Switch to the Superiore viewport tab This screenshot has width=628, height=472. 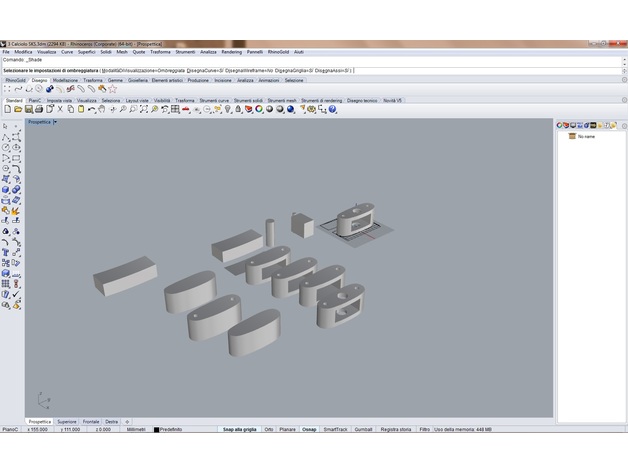66,422
